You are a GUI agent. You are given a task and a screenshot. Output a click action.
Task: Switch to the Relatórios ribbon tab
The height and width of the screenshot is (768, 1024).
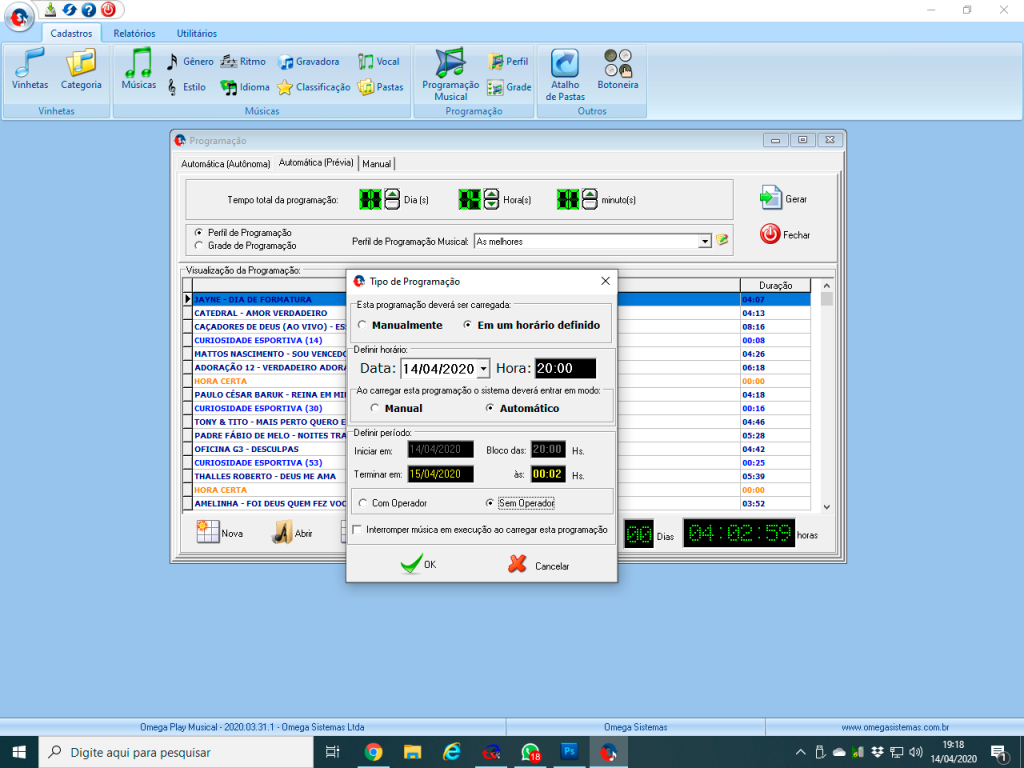coord(134,34)
